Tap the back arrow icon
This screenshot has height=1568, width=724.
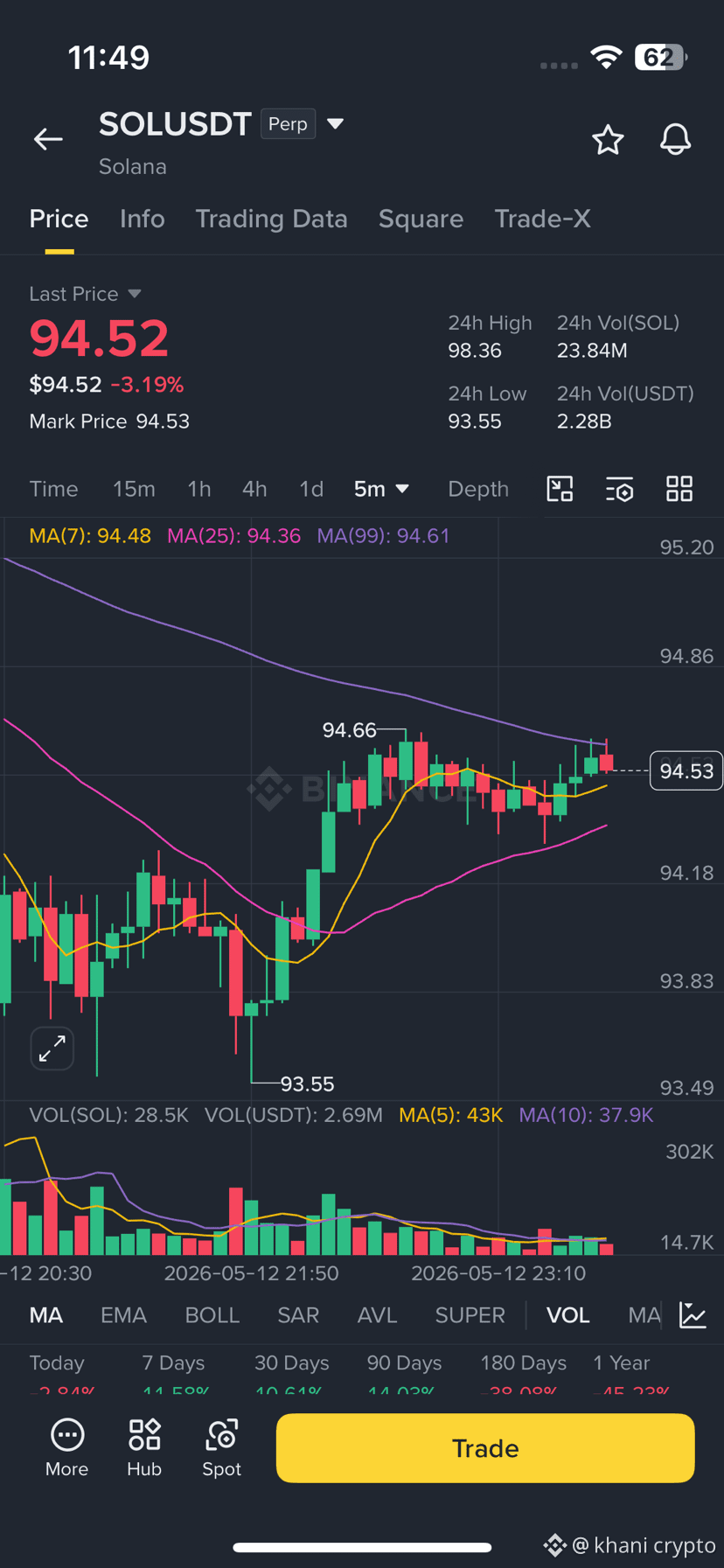[x=48, y=139]
